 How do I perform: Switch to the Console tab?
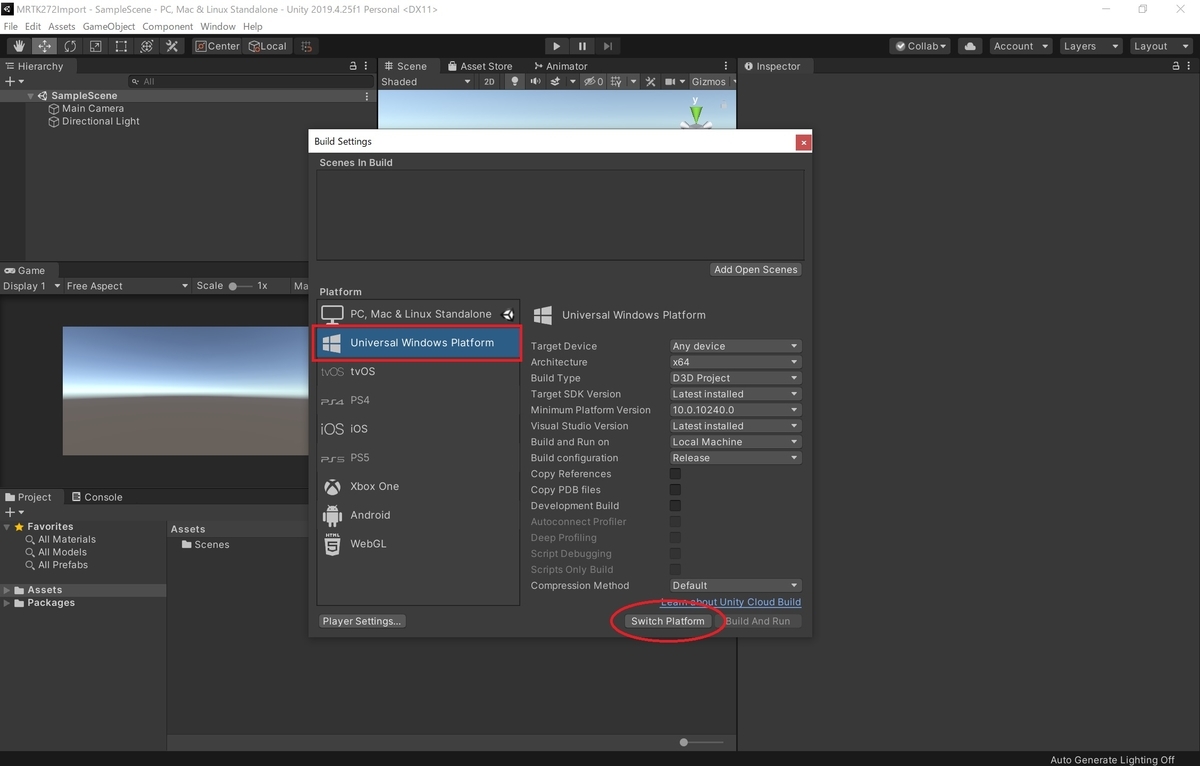pos(96,497)
